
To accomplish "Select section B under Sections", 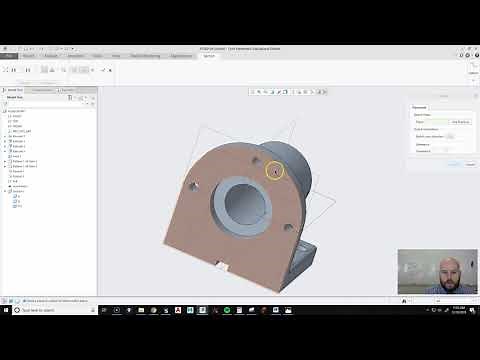I will [17, 201].
